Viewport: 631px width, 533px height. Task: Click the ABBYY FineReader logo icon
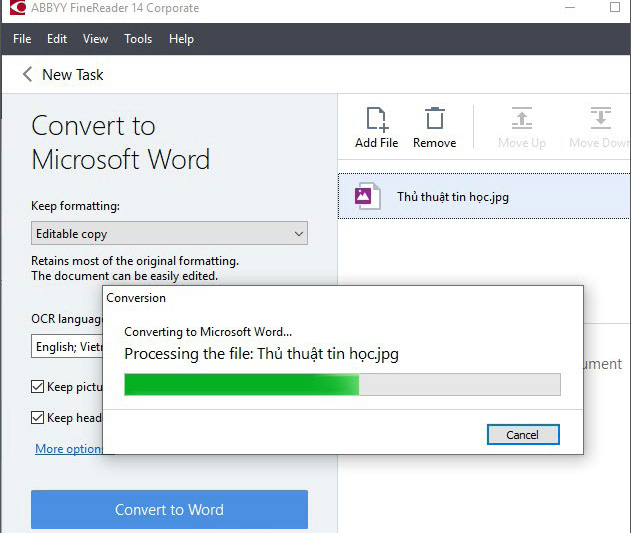click(14, 9)
